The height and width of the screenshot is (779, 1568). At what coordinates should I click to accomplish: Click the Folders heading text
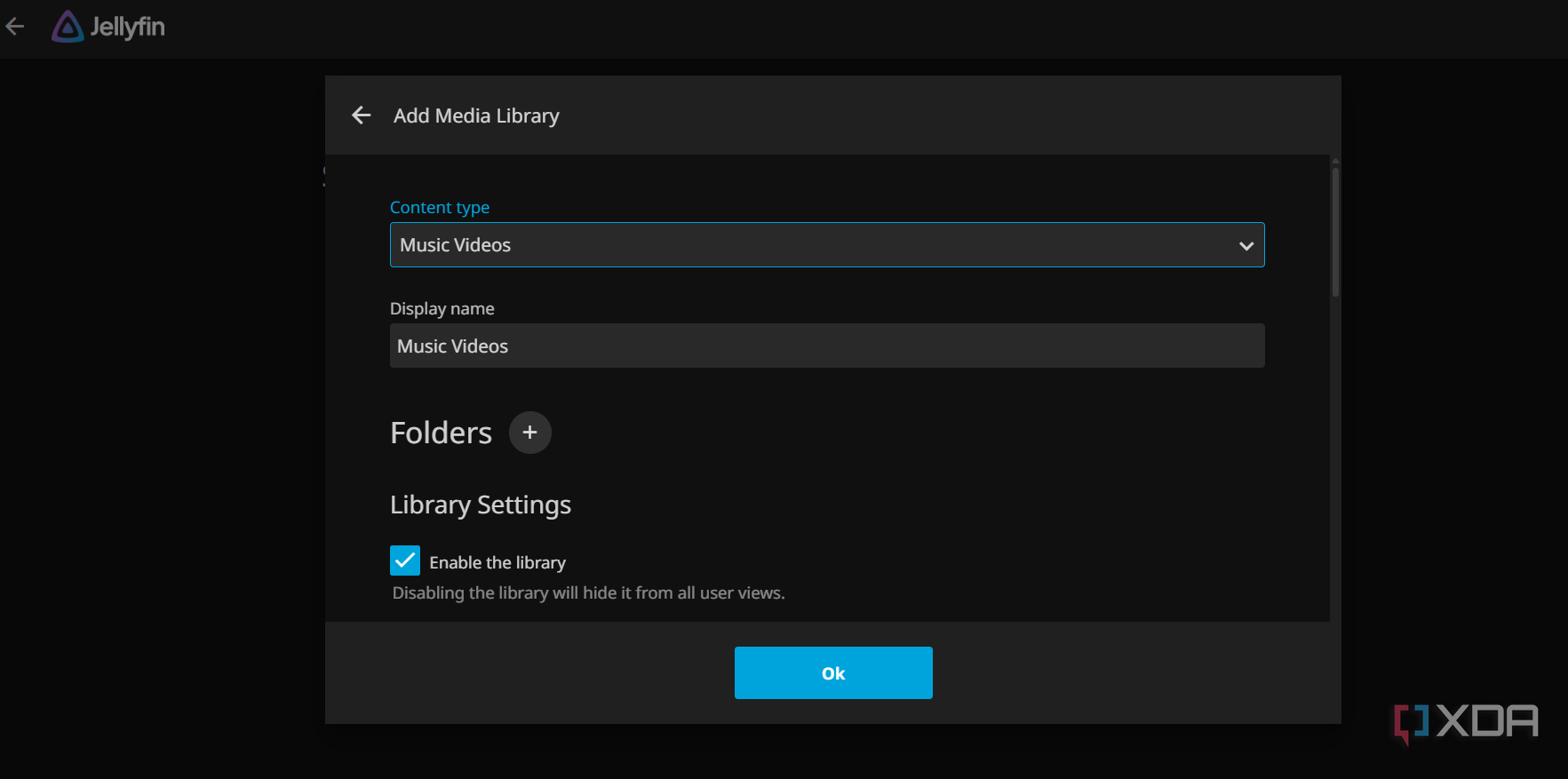click(441, 433)
